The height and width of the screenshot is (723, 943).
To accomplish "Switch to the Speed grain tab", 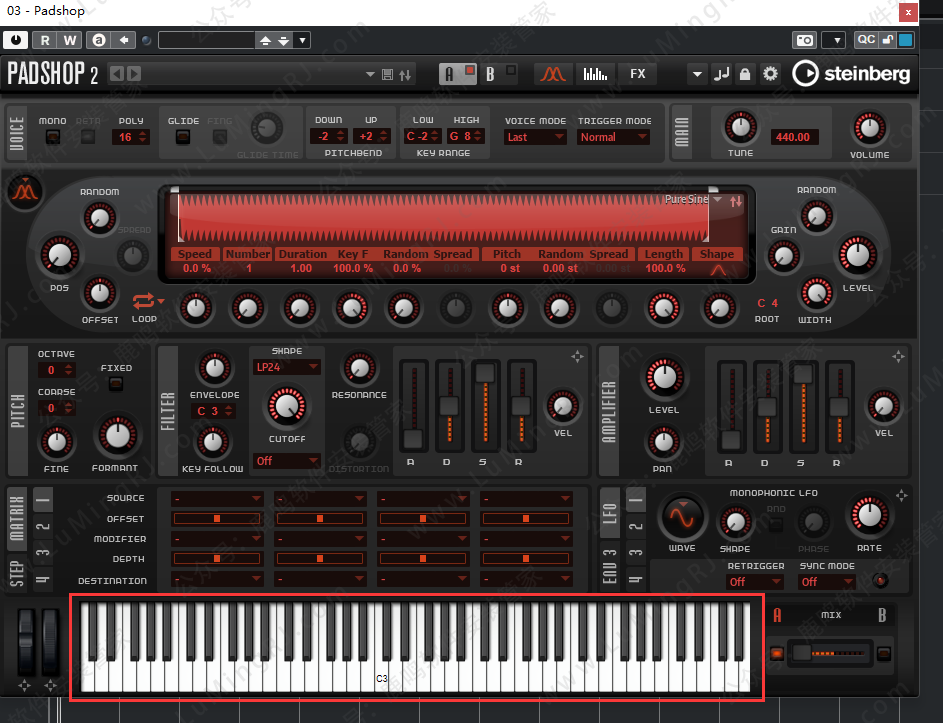I will [195, 254].
